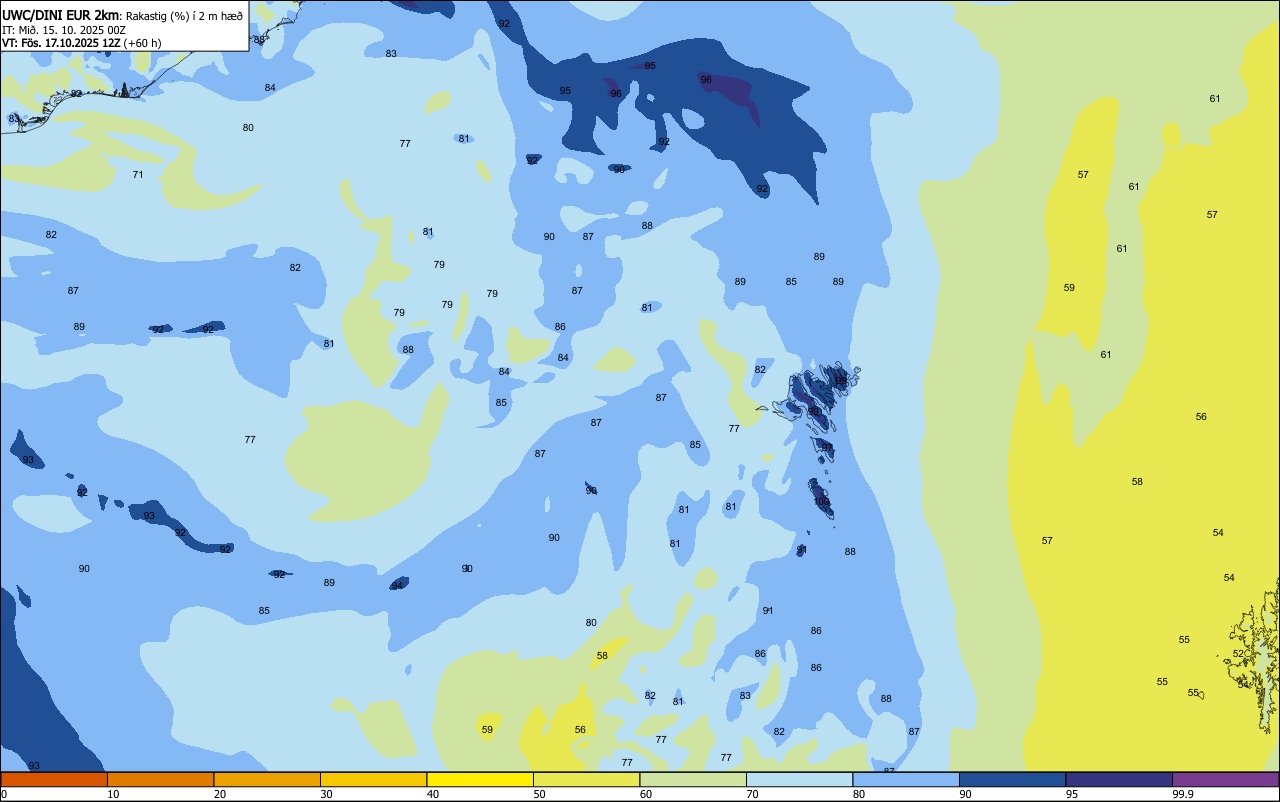Click the legend tick label 50
1280x802 pixels.
[x=539, y=794]
